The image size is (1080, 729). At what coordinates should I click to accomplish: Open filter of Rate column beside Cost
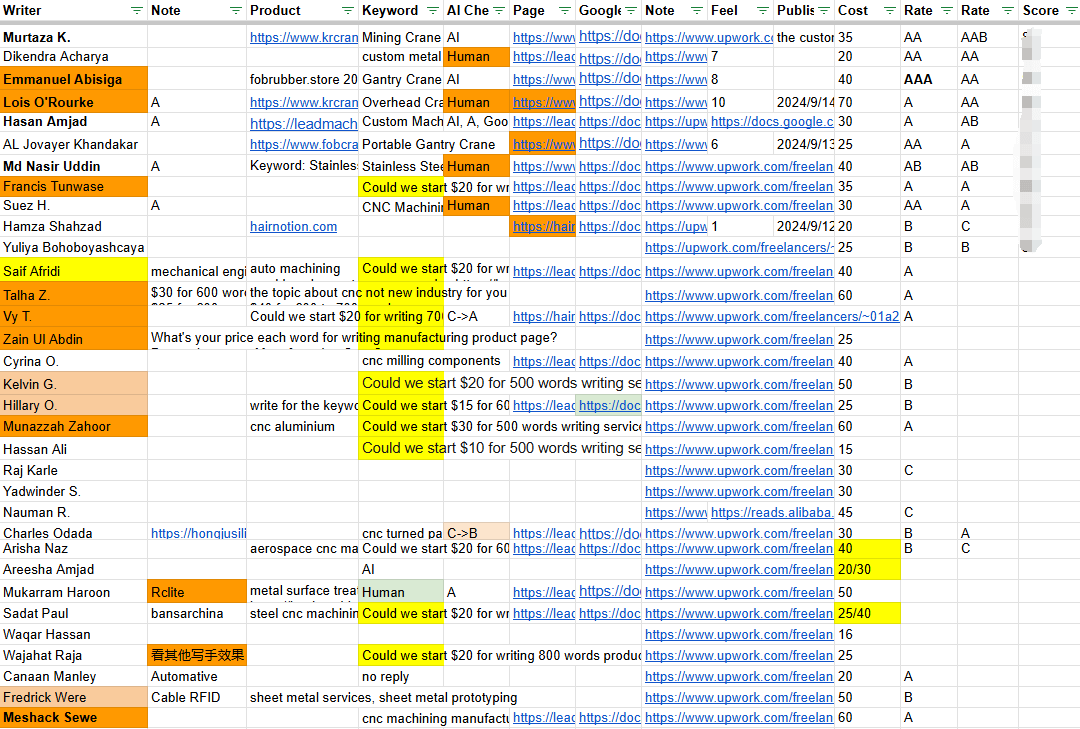[x=947, y=10]
